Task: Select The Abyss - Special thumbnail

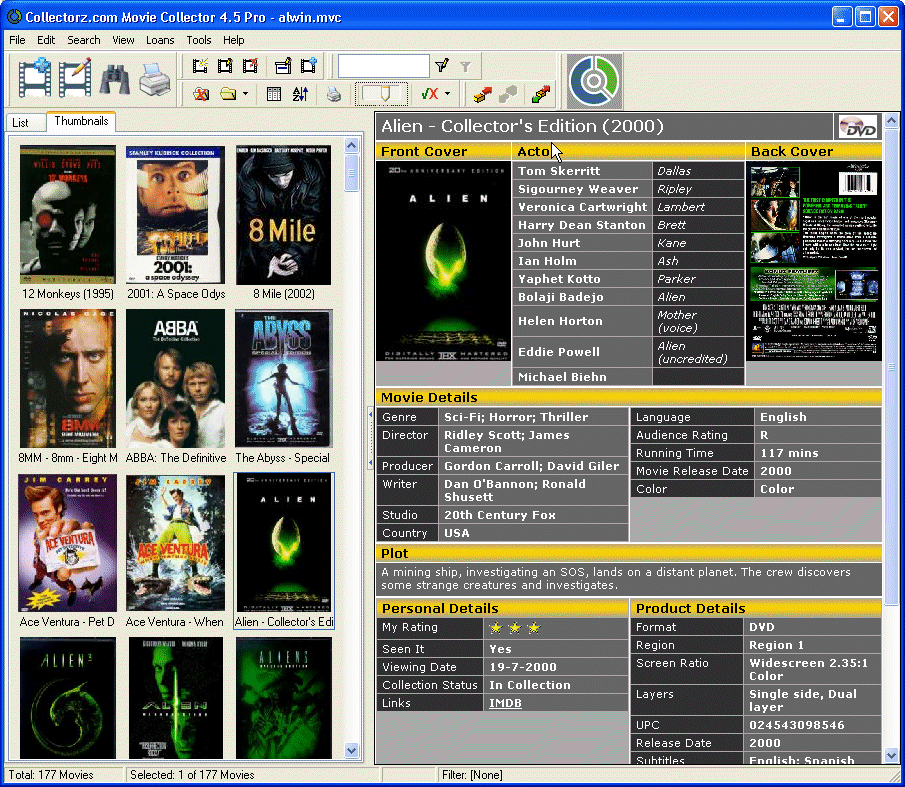Action: [x=283, y=386]
